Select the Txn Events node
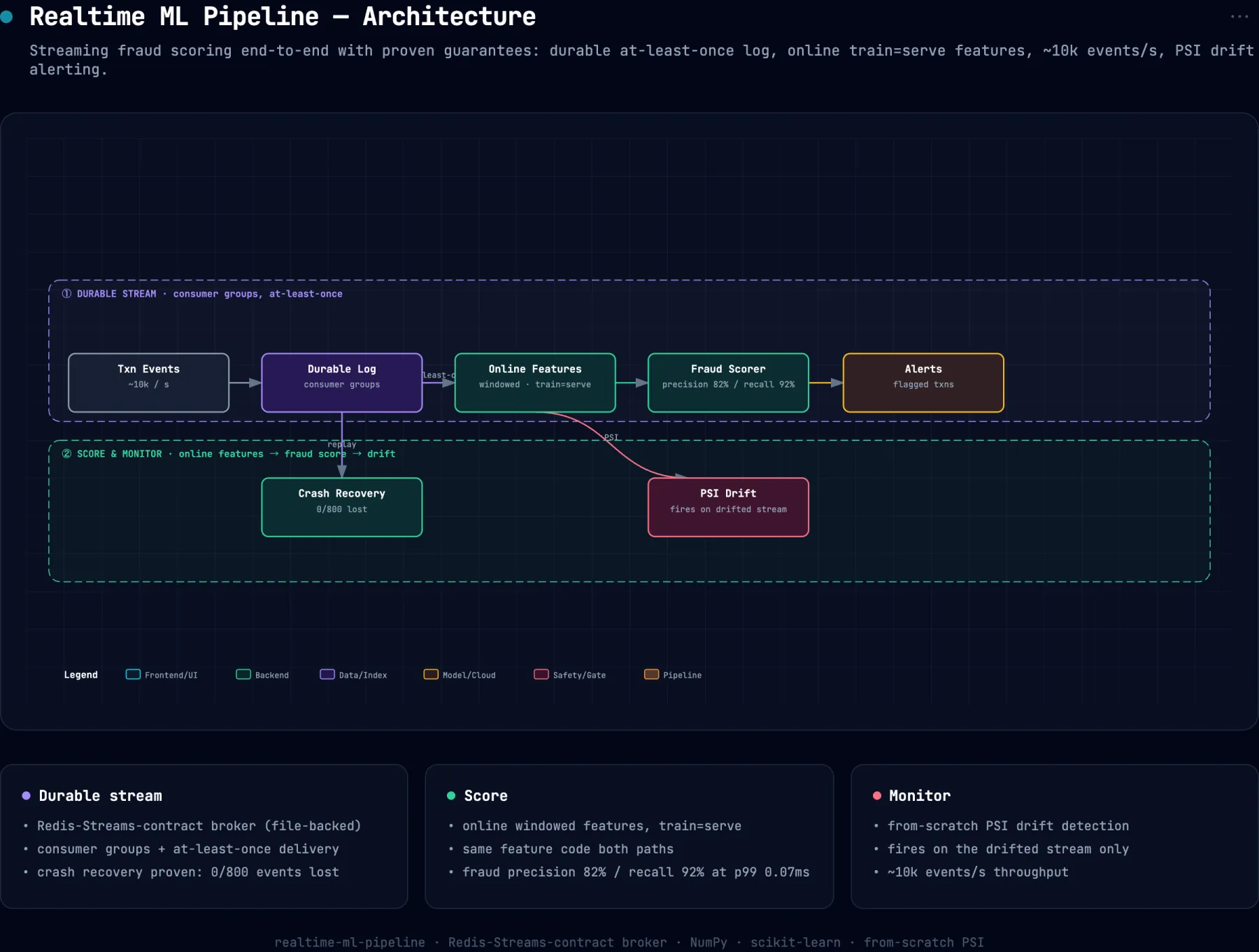 click(x=148, y=383)
